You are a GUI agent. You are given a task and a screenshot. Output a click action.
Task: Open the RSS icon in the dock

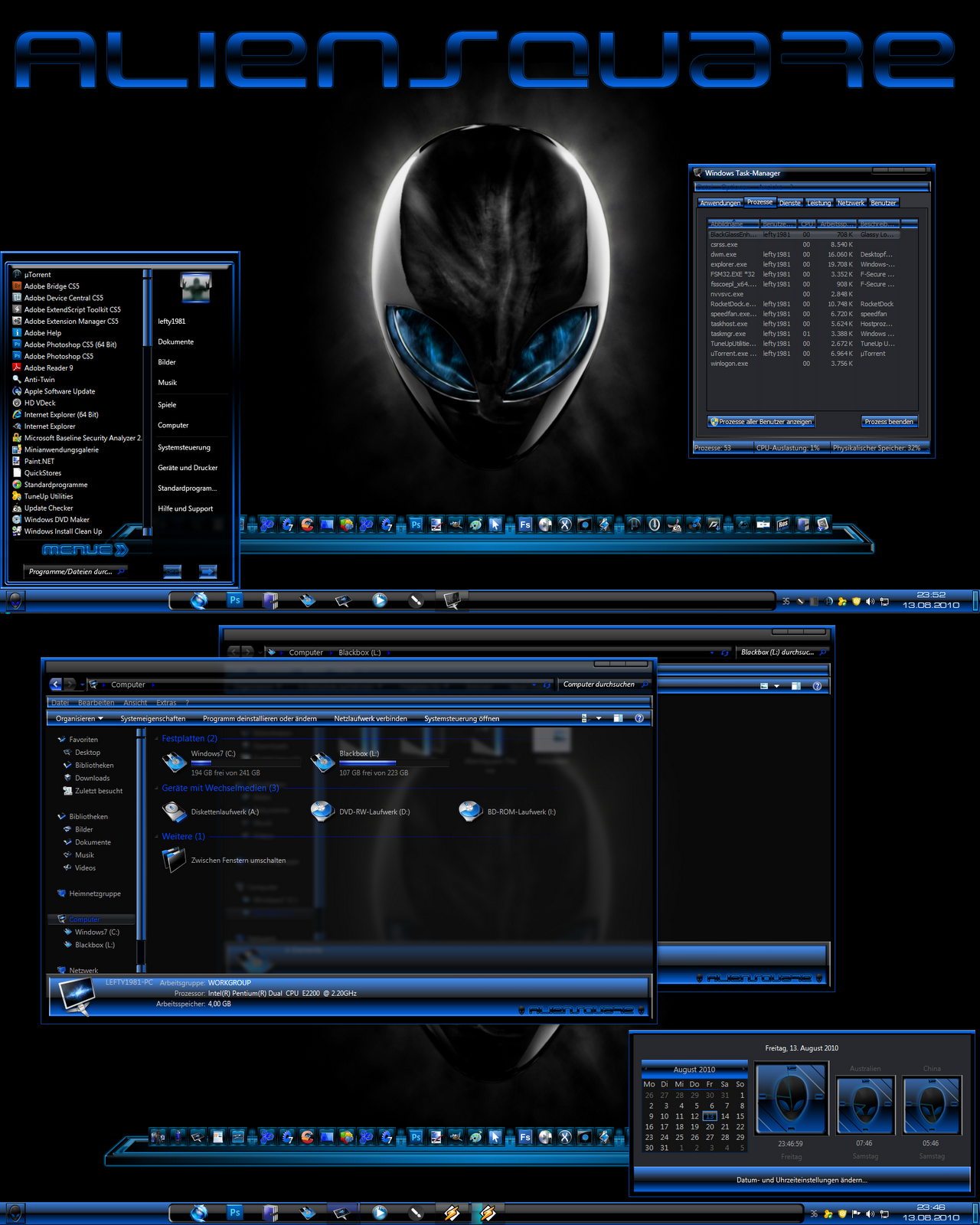[782, 524]
